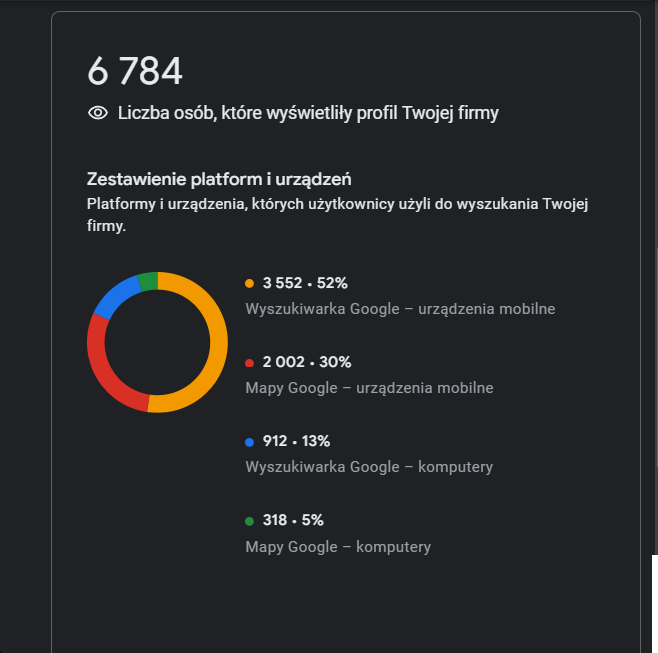The image size is (658, 653).
Task: Click the 'Liczba osób, które wyświetliły profil' text
Action: click(308, 113)
